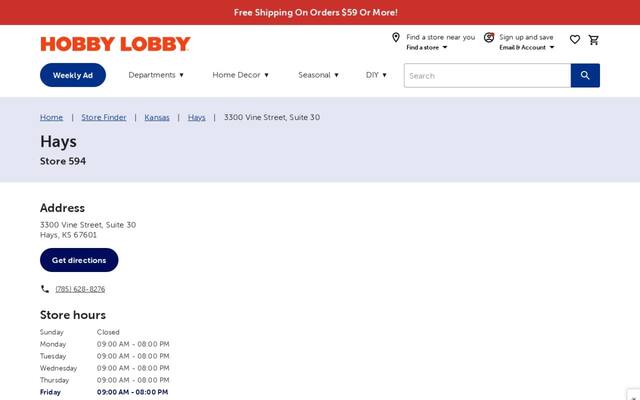The height and width of the screenshot is (400, 640).
Task: Click '3300 Vine Street, Suite 30' address line
Action: point(88,225)
